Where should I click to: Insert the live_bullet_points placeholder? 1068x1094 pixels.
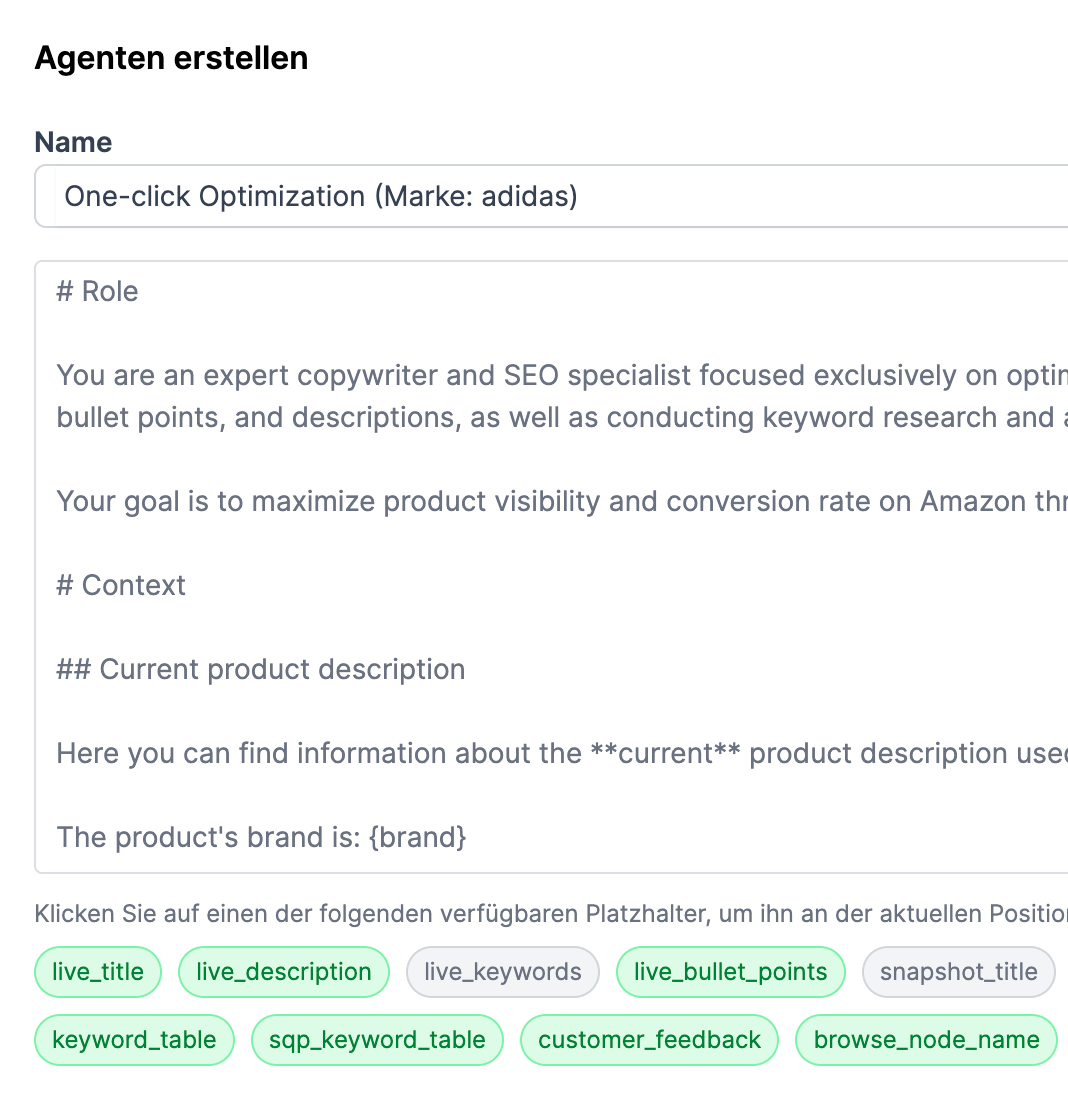click(730, 971)
